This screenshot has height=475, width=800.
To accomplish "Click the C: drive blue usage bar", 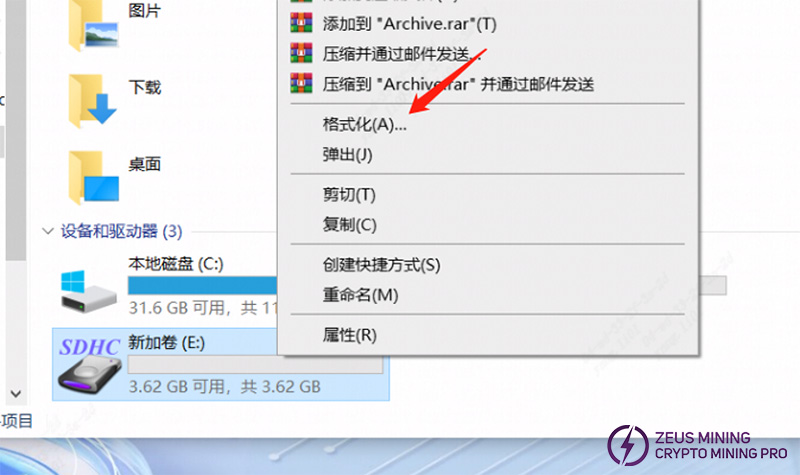I will [202, 286].
